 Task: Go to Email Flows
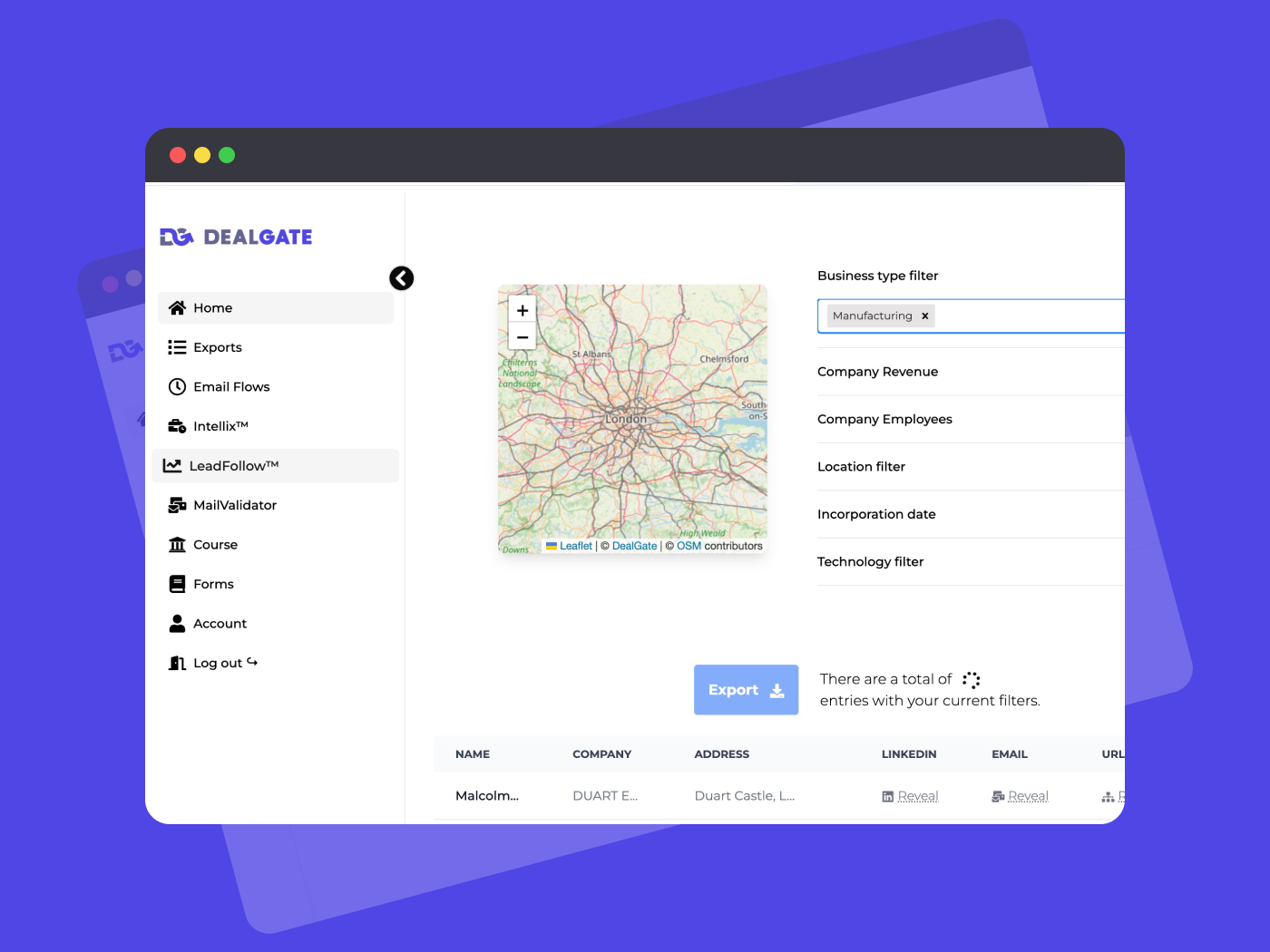(x=276, y=386)
